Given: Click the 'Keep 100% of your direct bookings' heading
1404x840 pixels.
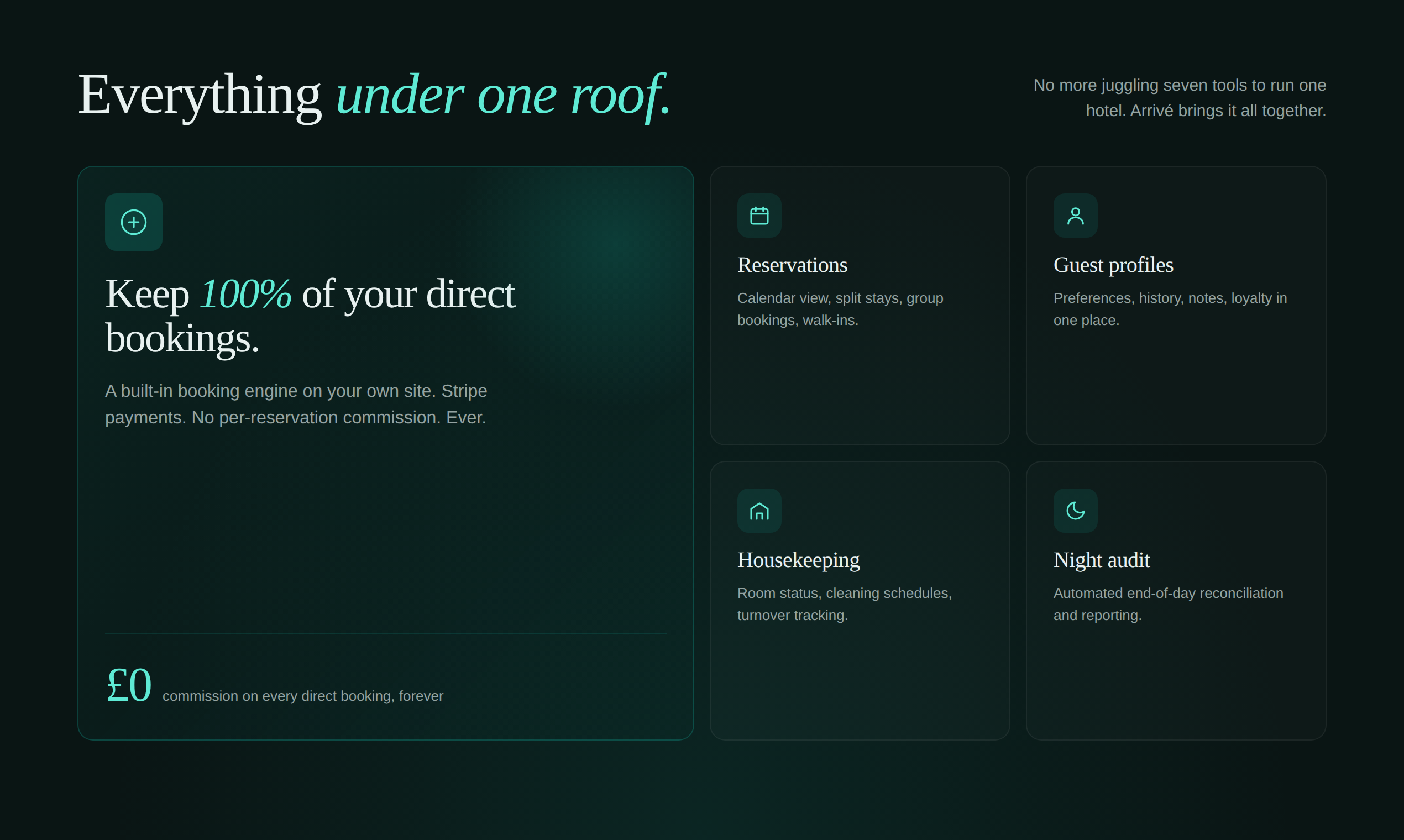Looking at the screenshot, I should point(310,316).
